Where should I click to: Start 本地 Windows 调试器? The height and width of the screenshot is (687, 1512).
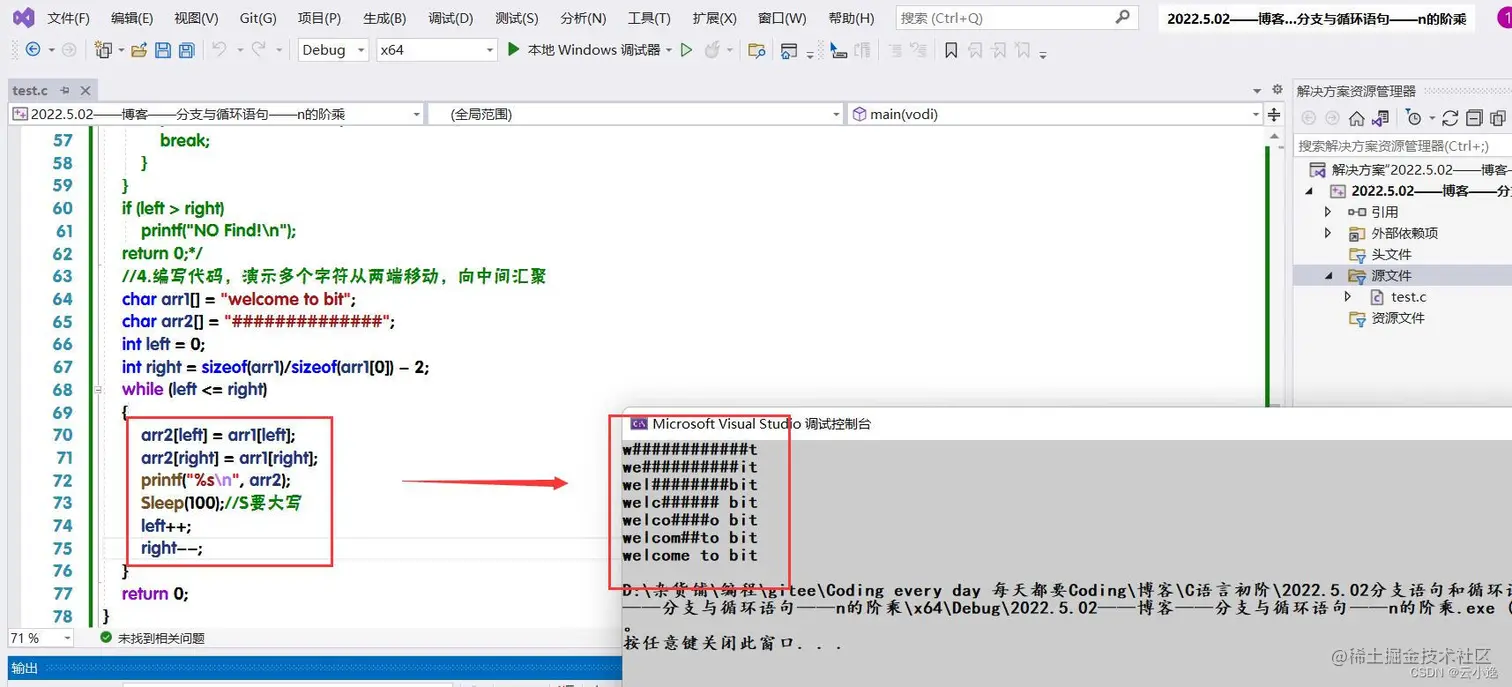pos(583,49)
